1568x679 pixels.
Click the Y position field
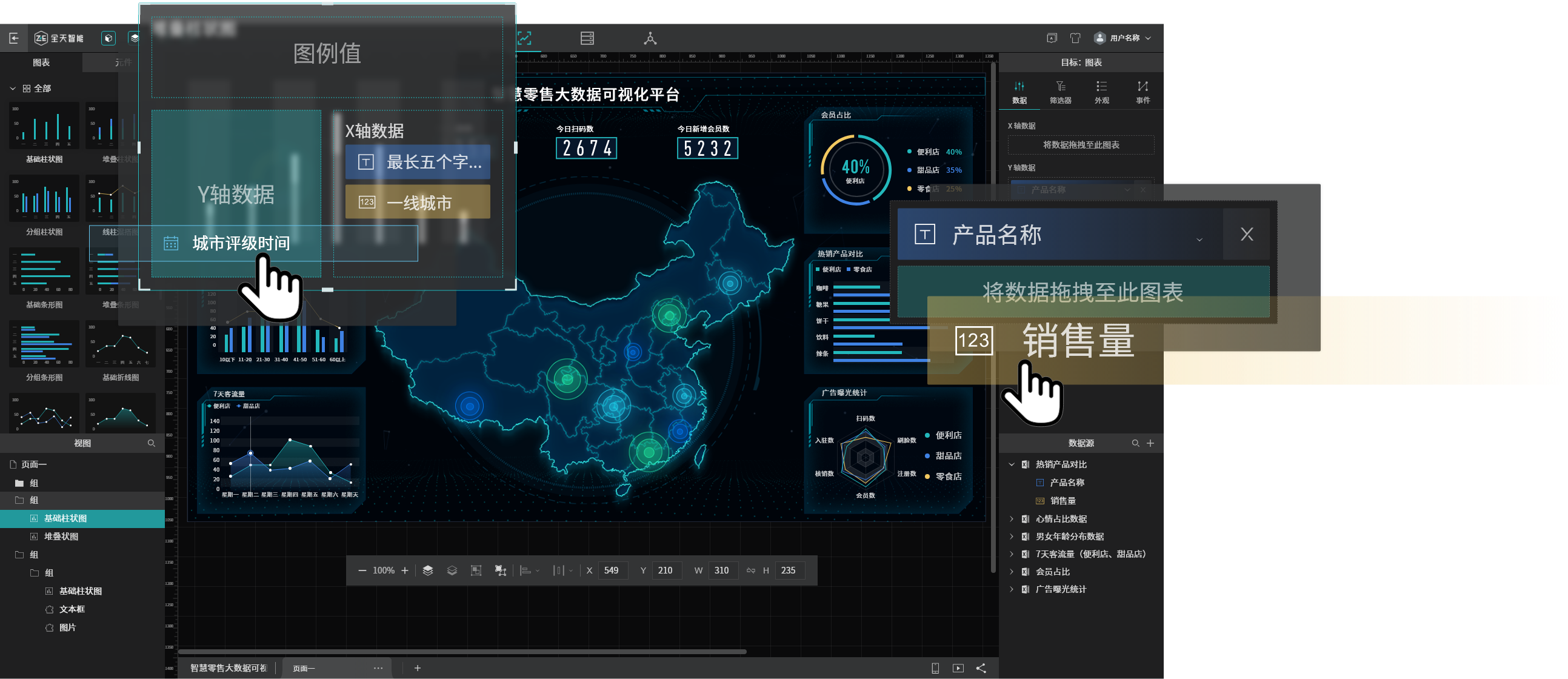pos(667,570)
